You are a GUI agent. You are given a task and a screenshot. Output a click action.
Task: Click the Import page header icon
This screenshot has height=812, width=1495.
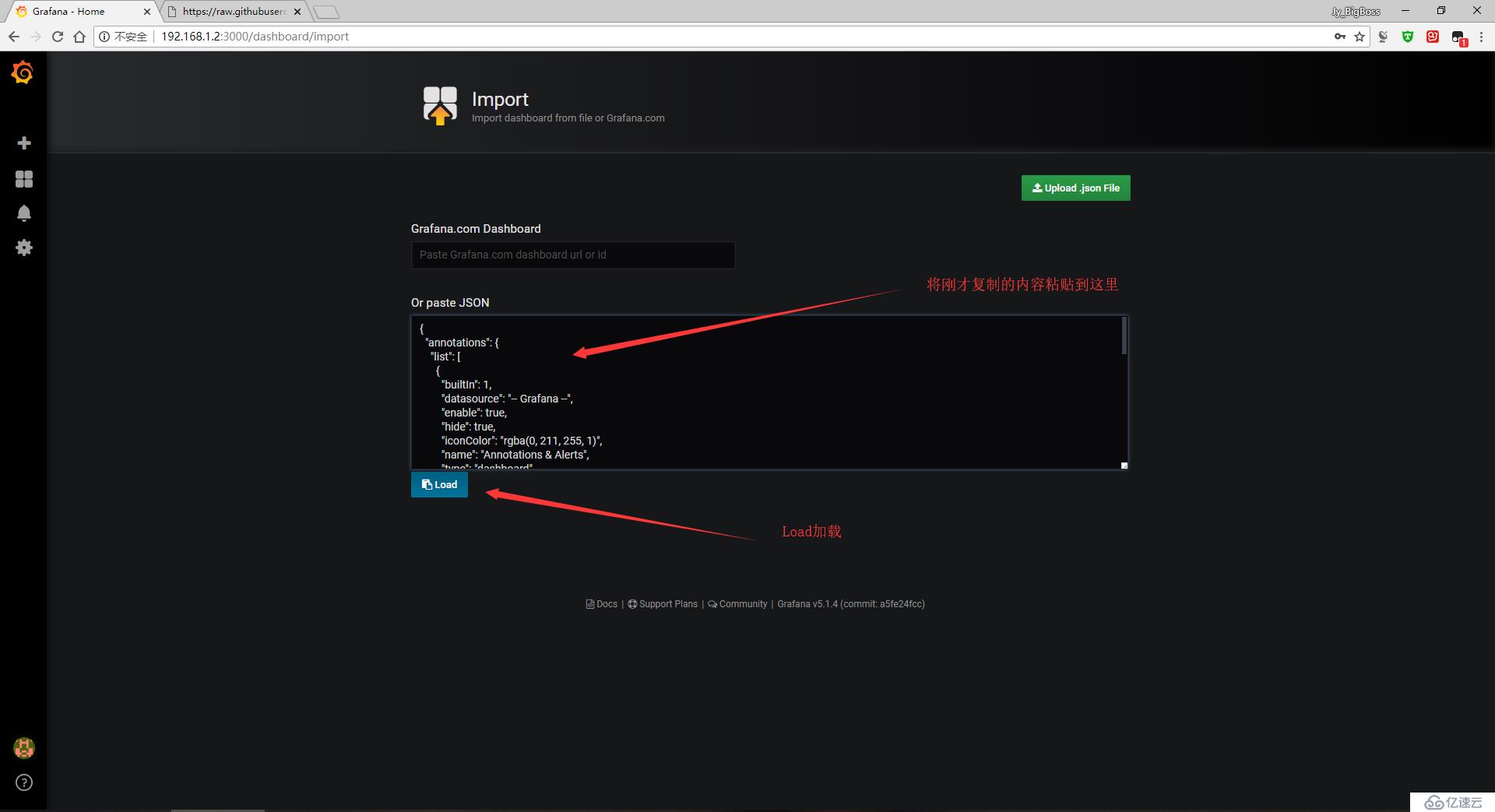pos(440,106)
